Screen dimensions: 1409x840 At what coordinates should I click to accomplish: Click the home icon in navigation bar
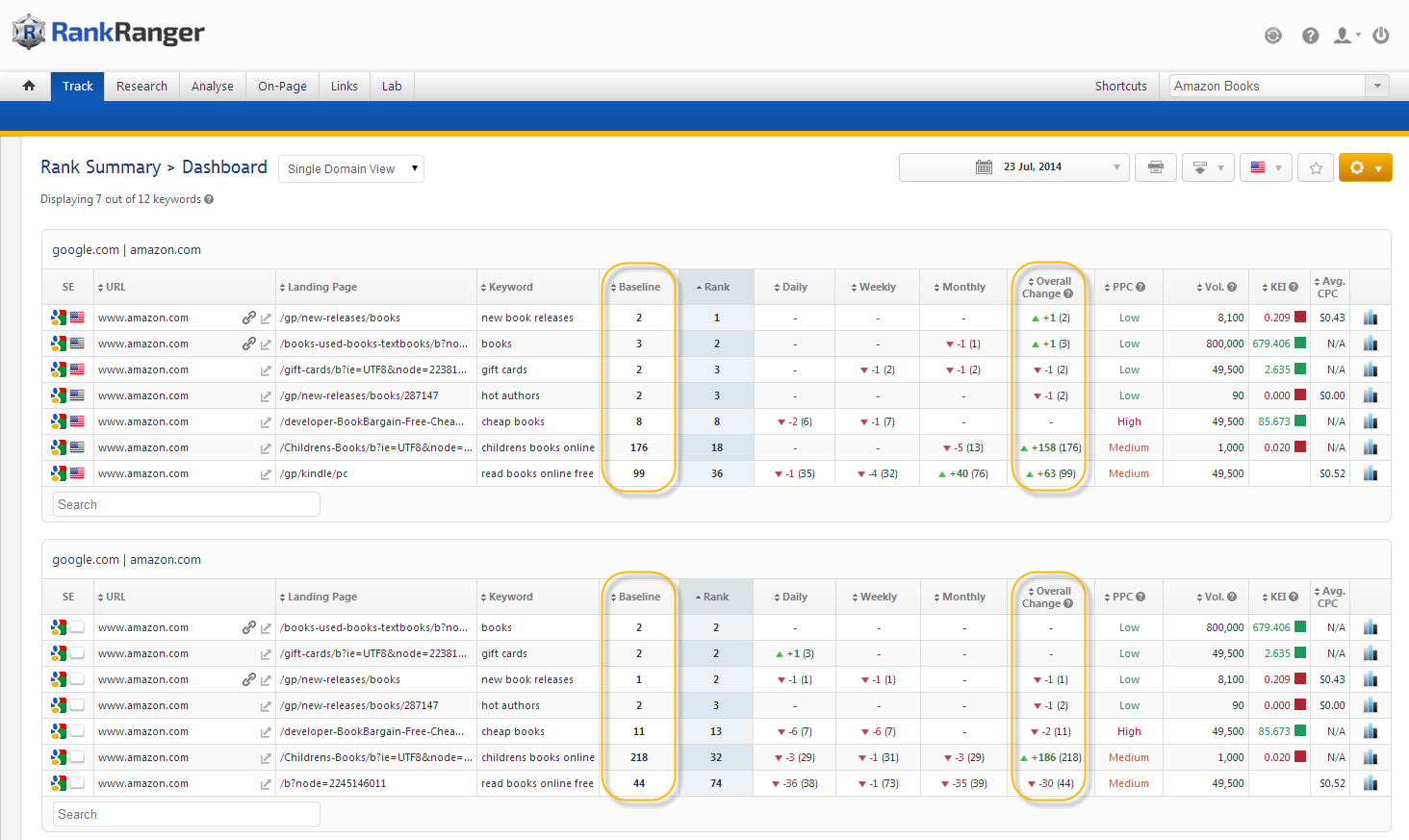pyautogui.click(x=29, y=86)
